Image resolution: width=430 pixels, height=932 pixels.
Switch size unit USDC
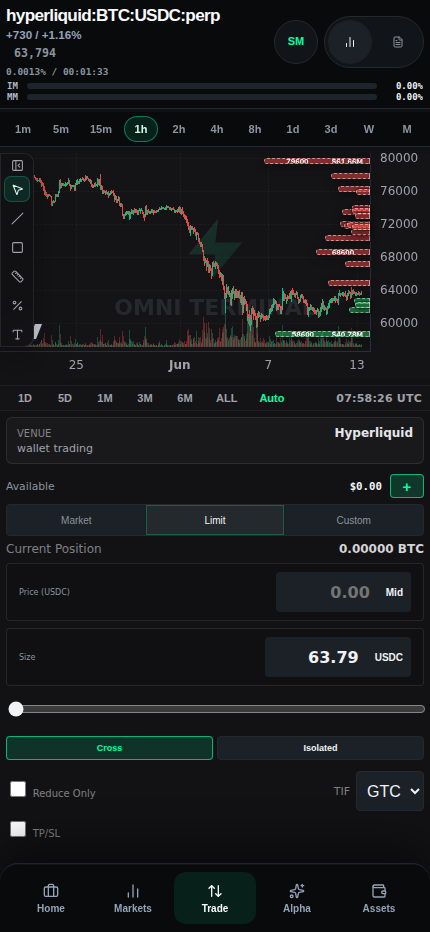click(388, 657)
